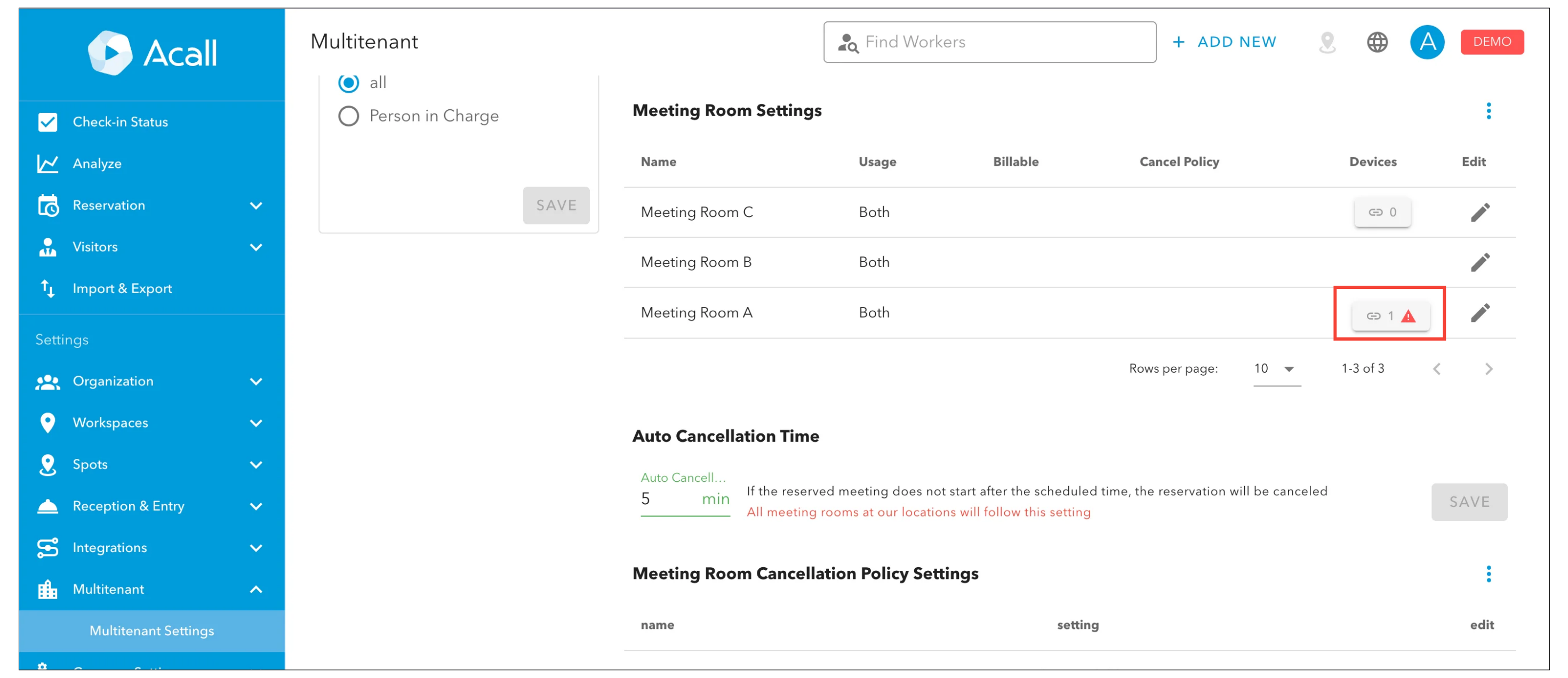1568x678 pixels.
Task: Open the Rows per page dropdown
Action: [1276, 368]
